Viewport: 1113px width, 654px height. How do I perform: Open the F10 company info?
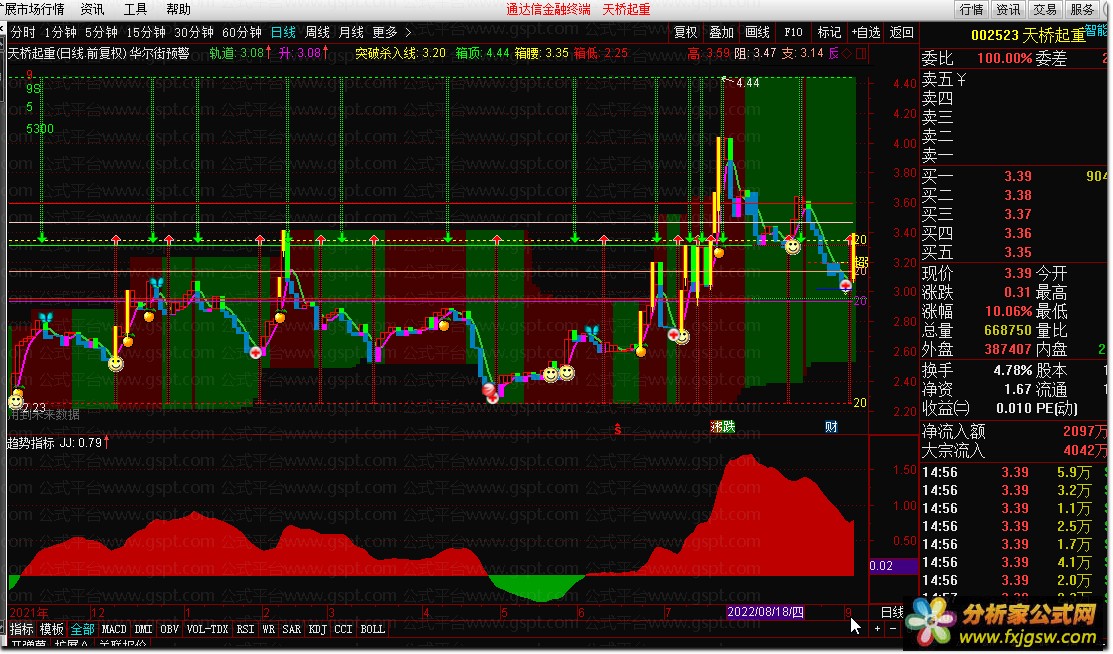(x=794, y=33)
